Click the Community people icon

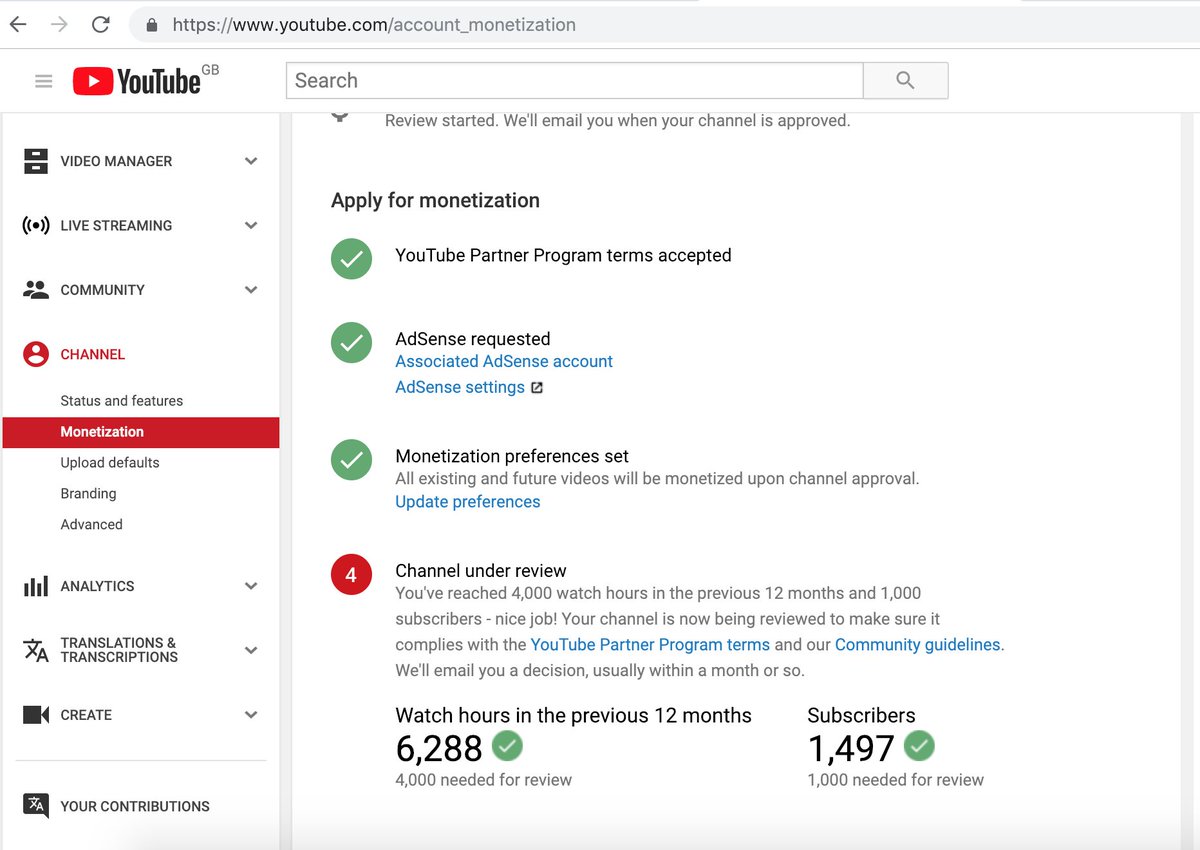(36, 290)
